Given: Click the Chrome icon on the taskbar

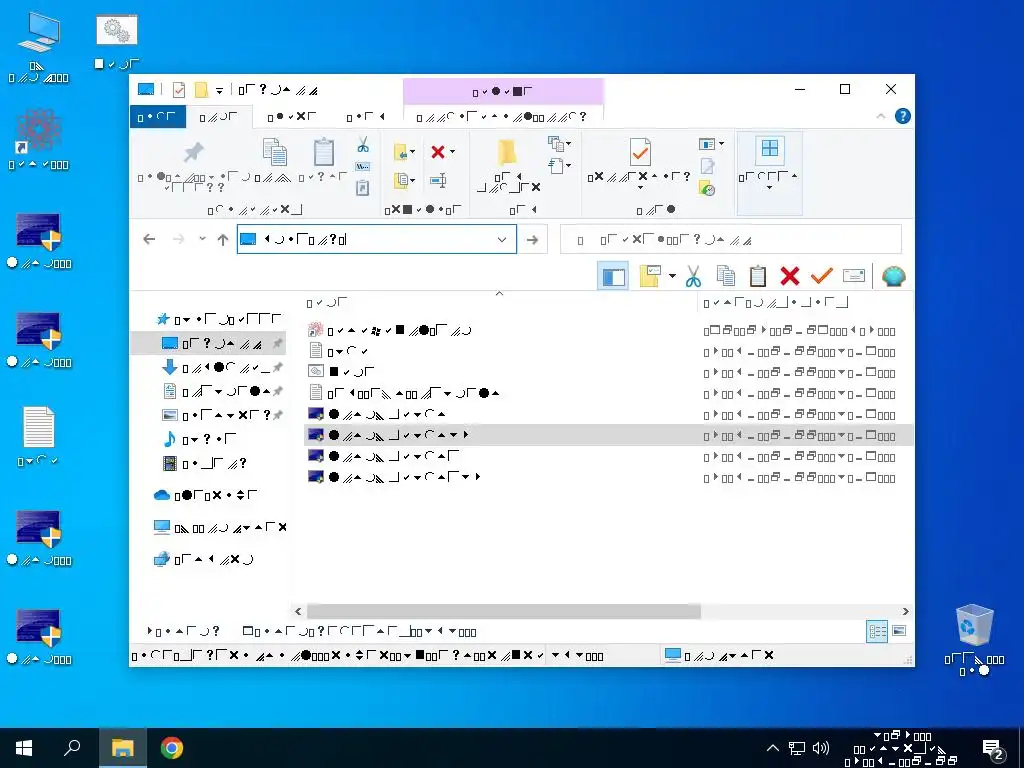Looking at the screenshot, I should click(172, 748).
